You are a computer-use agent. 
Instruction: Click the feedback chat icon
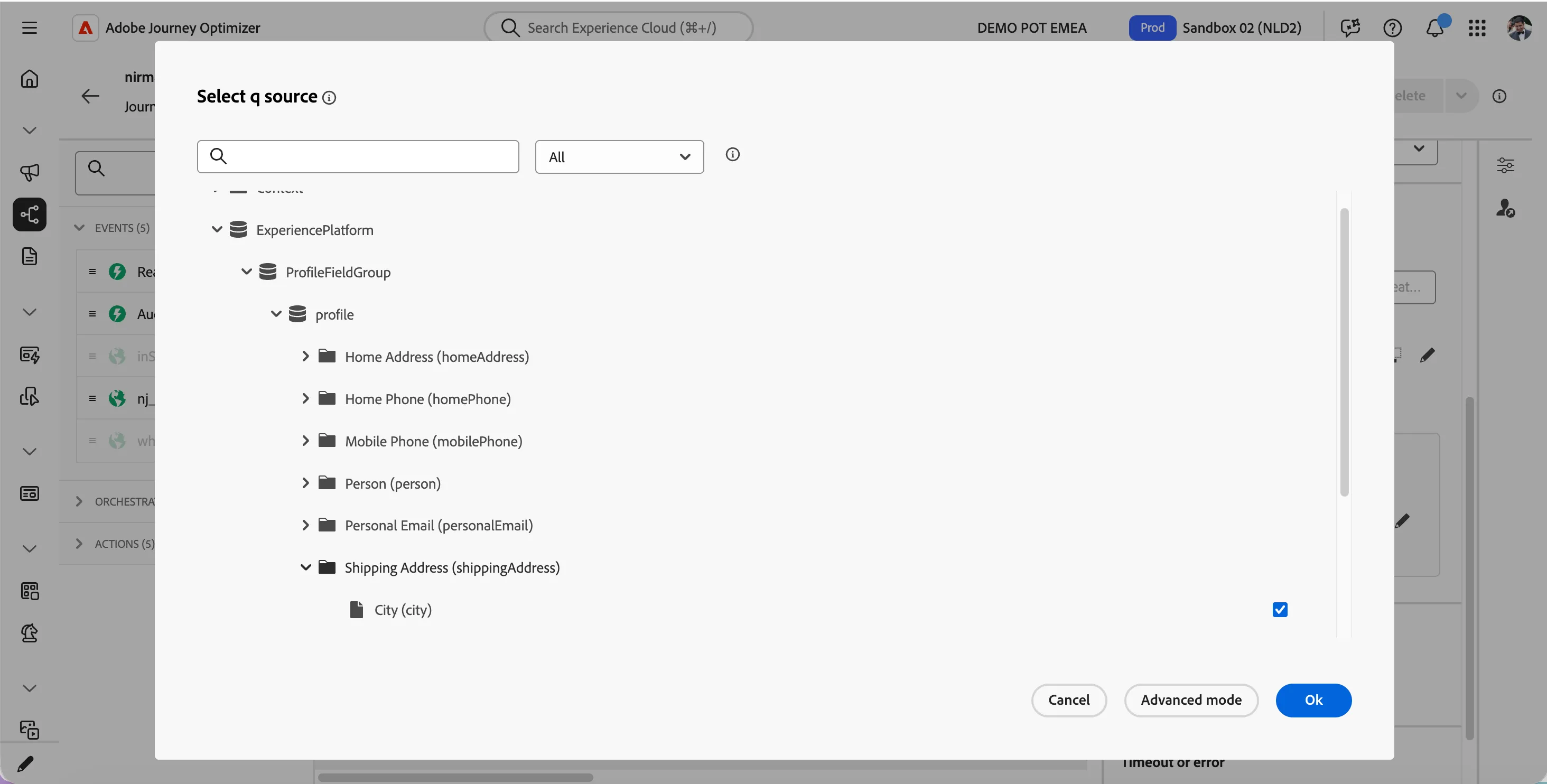[x=1350, y=27]
